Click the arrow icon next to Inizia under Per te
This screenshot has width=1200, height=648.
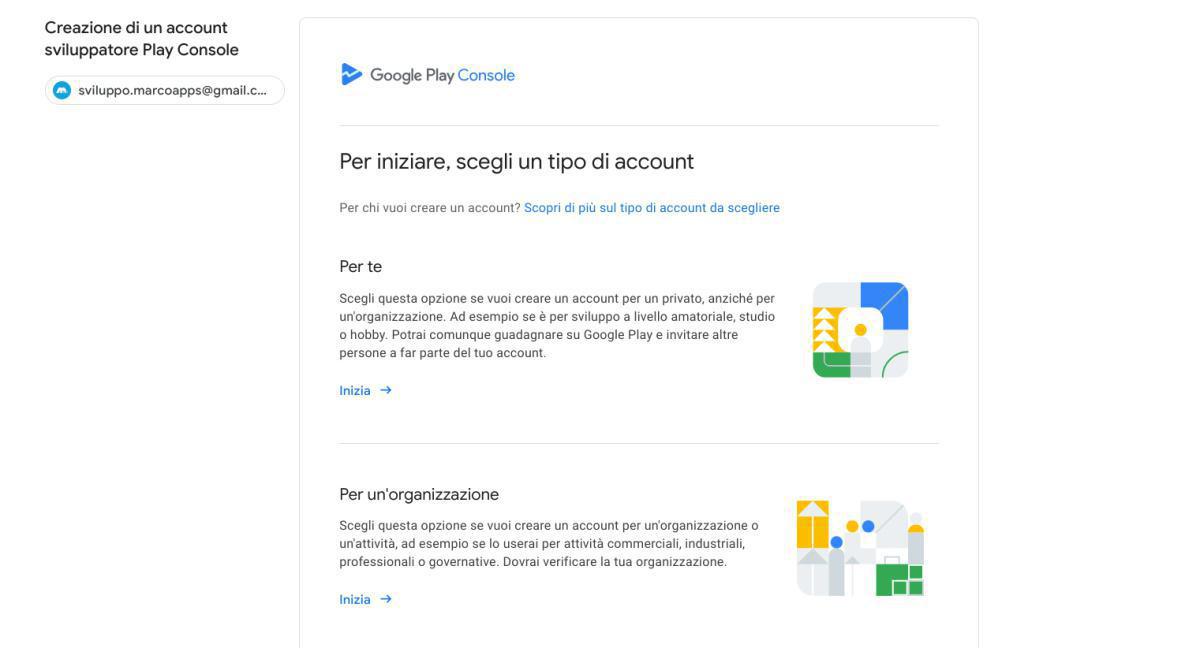pos(386,390)
